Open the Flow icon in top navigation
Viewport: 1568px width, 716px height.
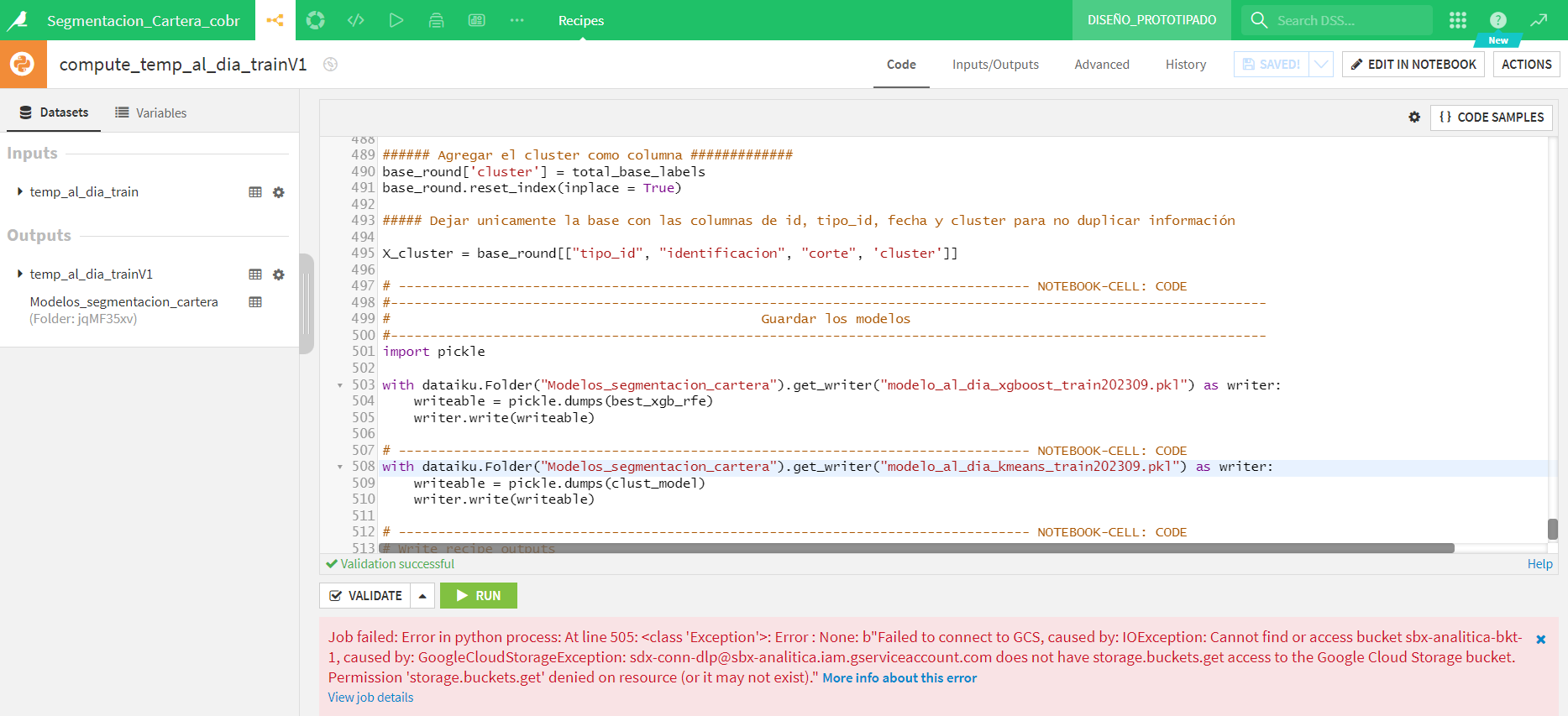(275, 20)
